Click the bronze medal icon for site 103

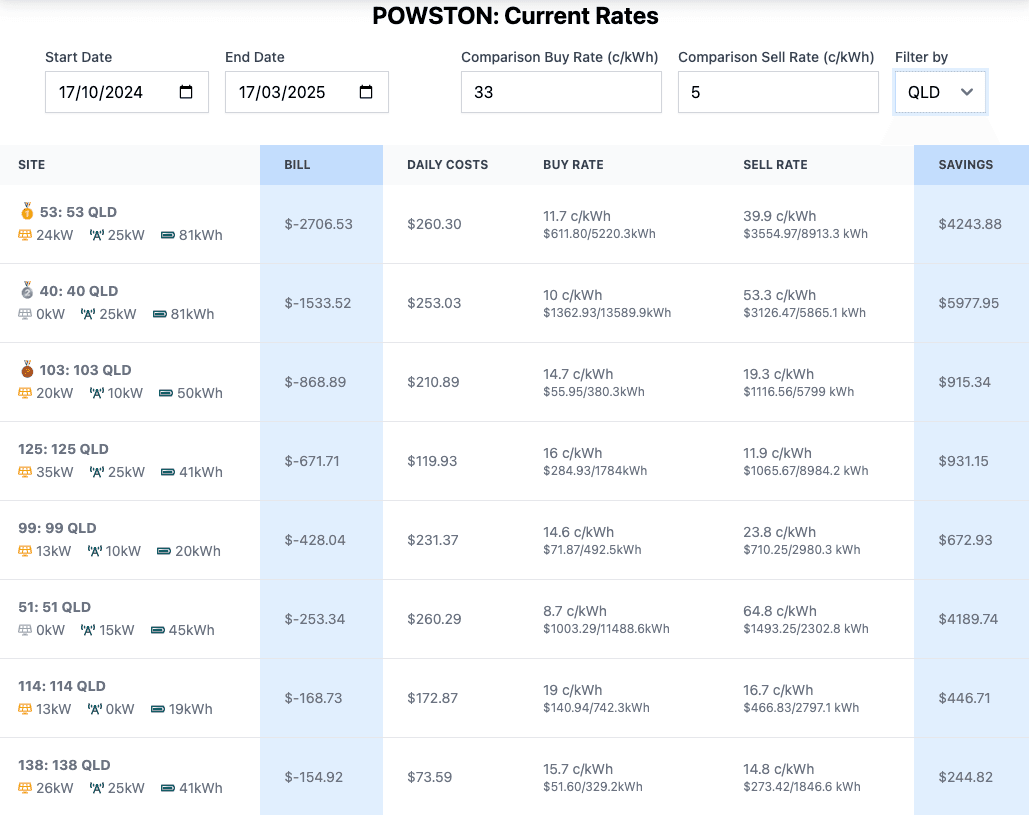[x=27, y=369]
